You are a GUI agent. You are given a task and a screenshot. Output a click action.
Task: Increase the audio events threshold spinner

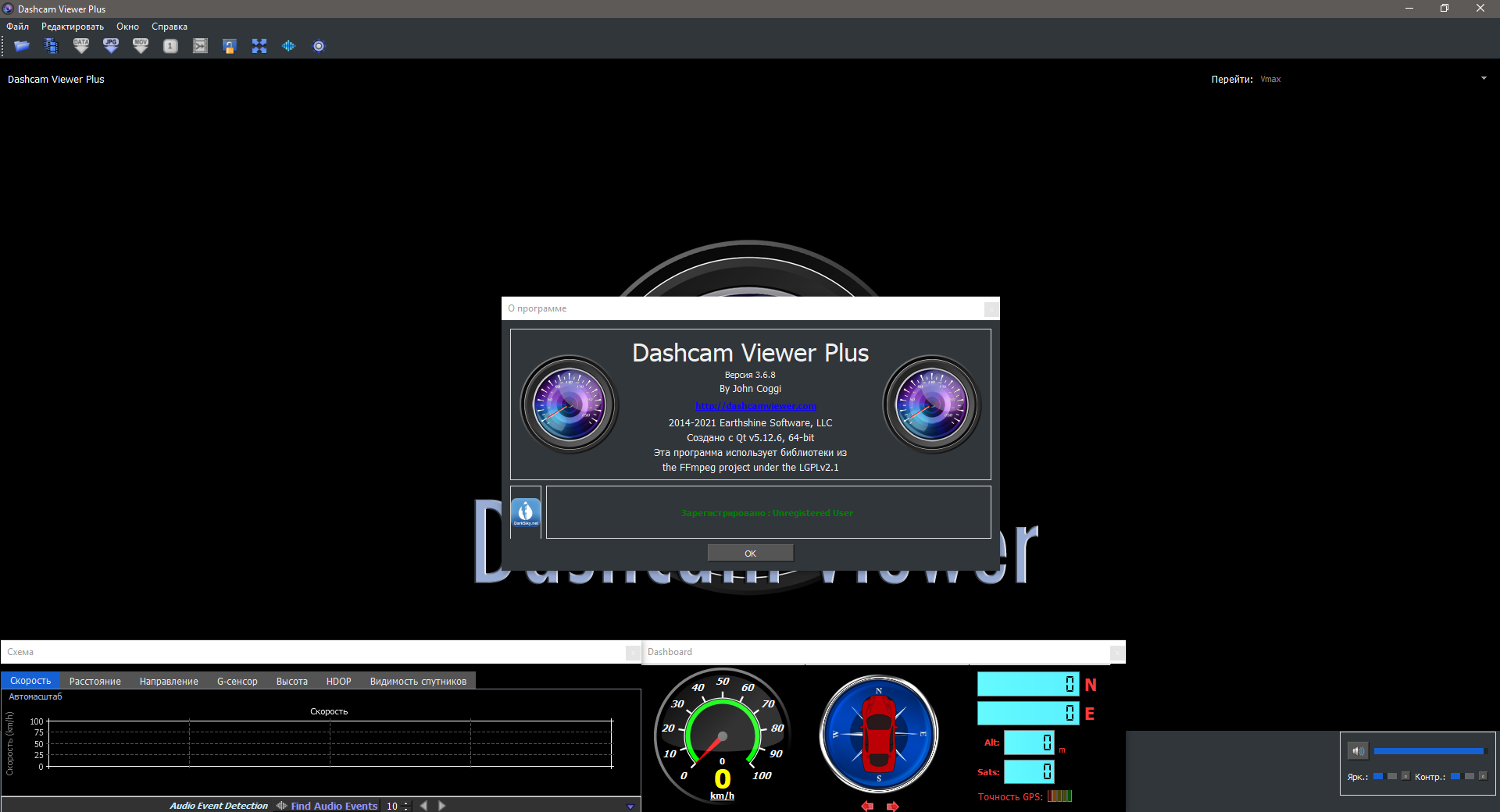405,803
